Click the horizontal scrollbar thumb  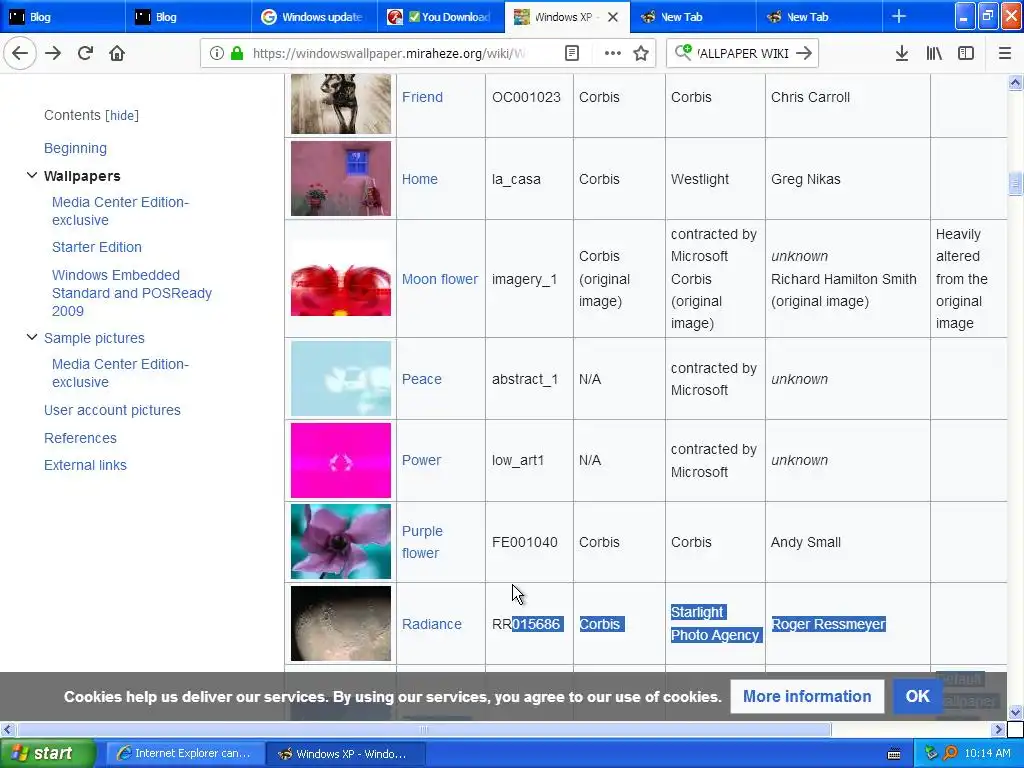coord(423,729)
